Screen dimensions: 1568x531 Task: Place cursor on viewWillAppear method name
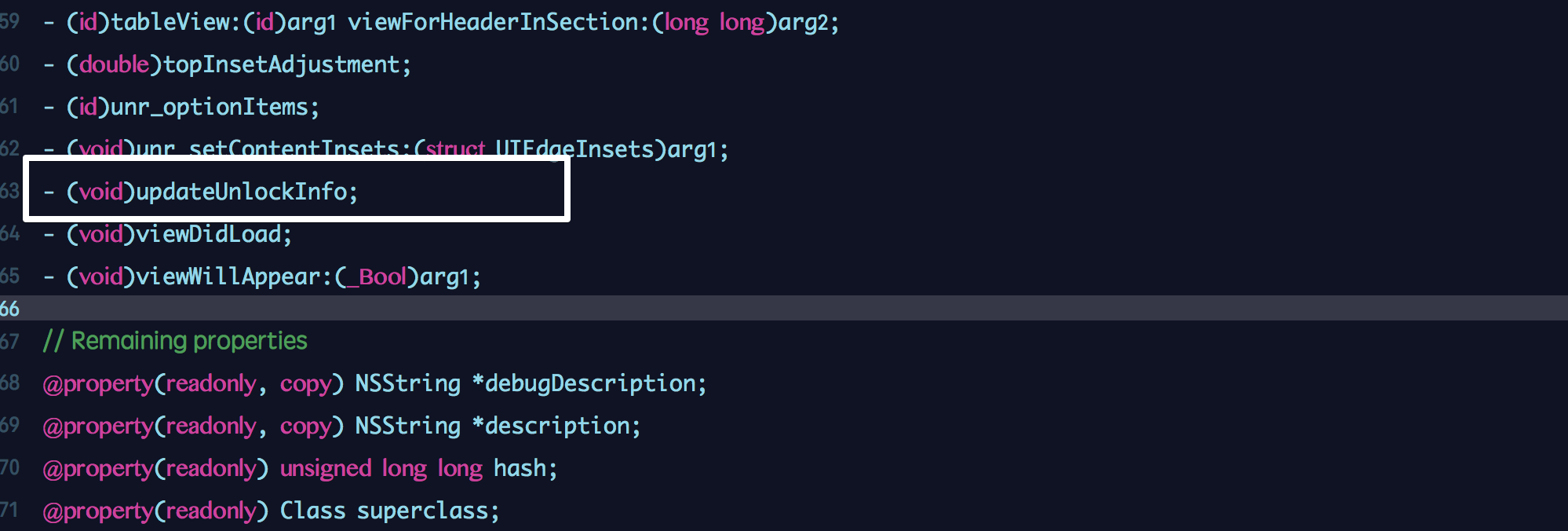click(x=228, y=276)
